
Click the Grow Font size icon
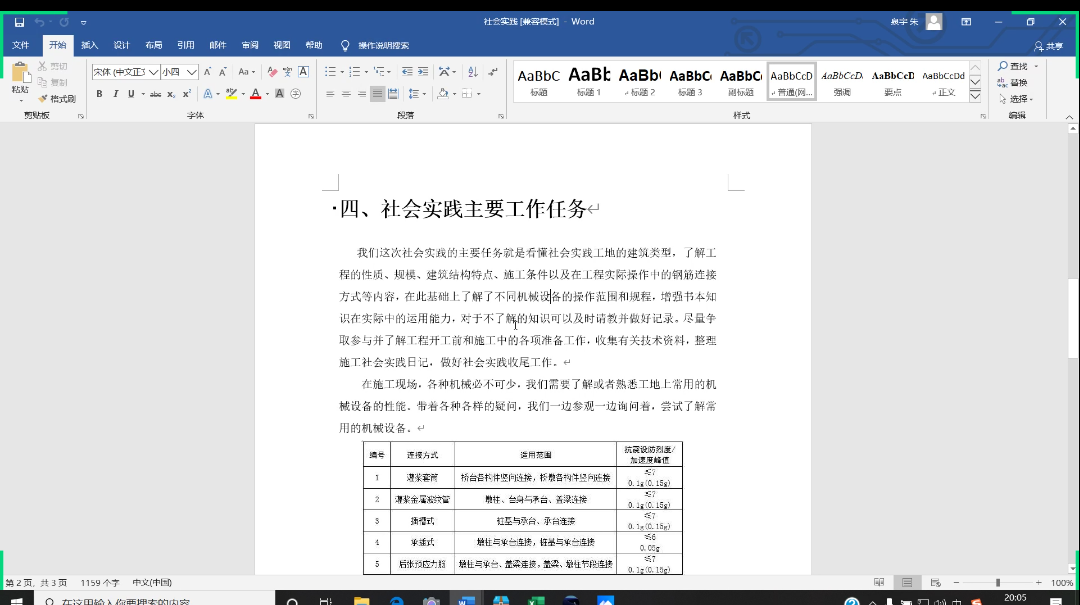coord(207,72)
